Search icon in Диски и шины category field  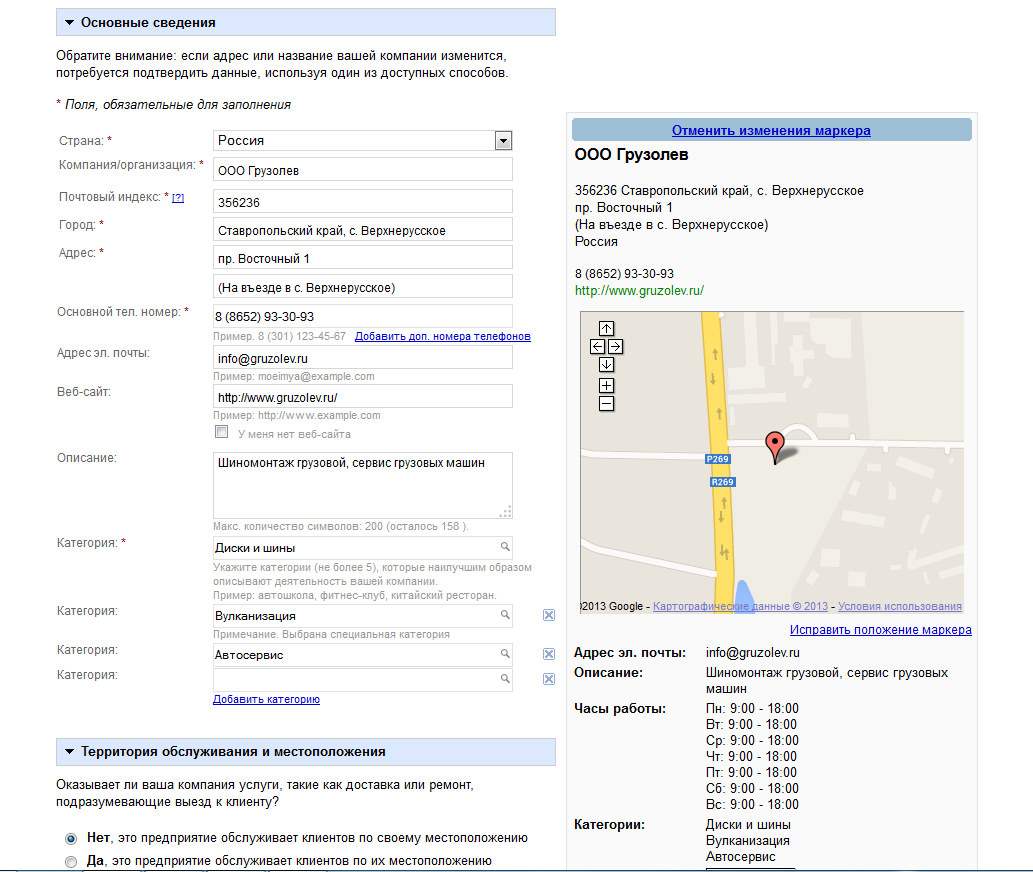tap(505, 547)
